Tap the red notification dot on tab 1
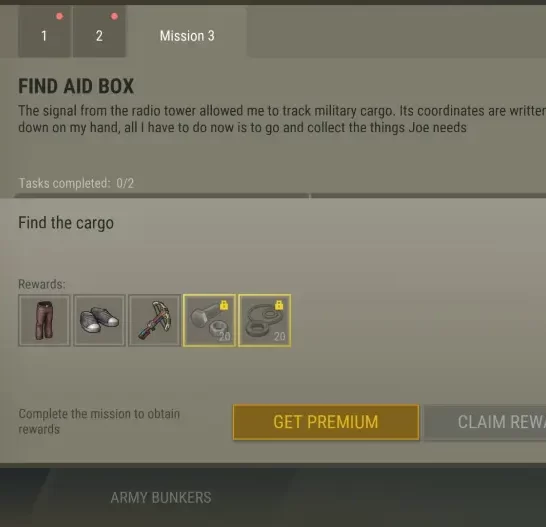The height and width of the screenshot is (527, 546). [60, 16]
